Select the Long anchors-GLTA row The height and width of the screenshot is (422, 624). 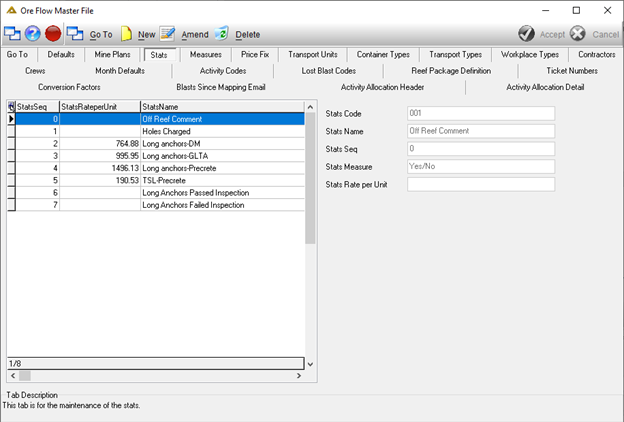click(x=156, y=156)
